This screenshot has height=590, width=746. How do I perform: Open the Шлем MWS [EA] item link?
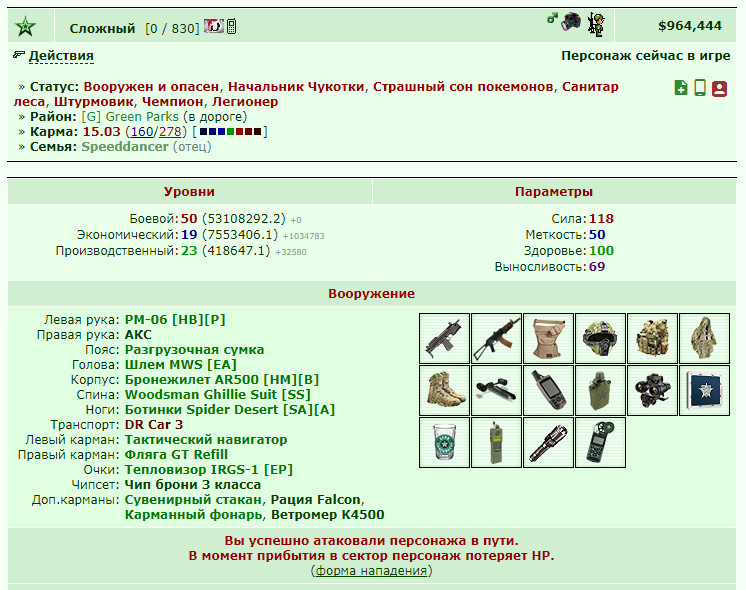point(180,365)
